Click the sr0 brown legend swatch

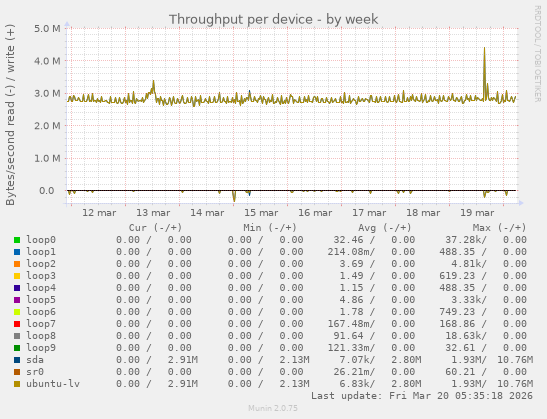pyautogui.click(x=17, y=372)
